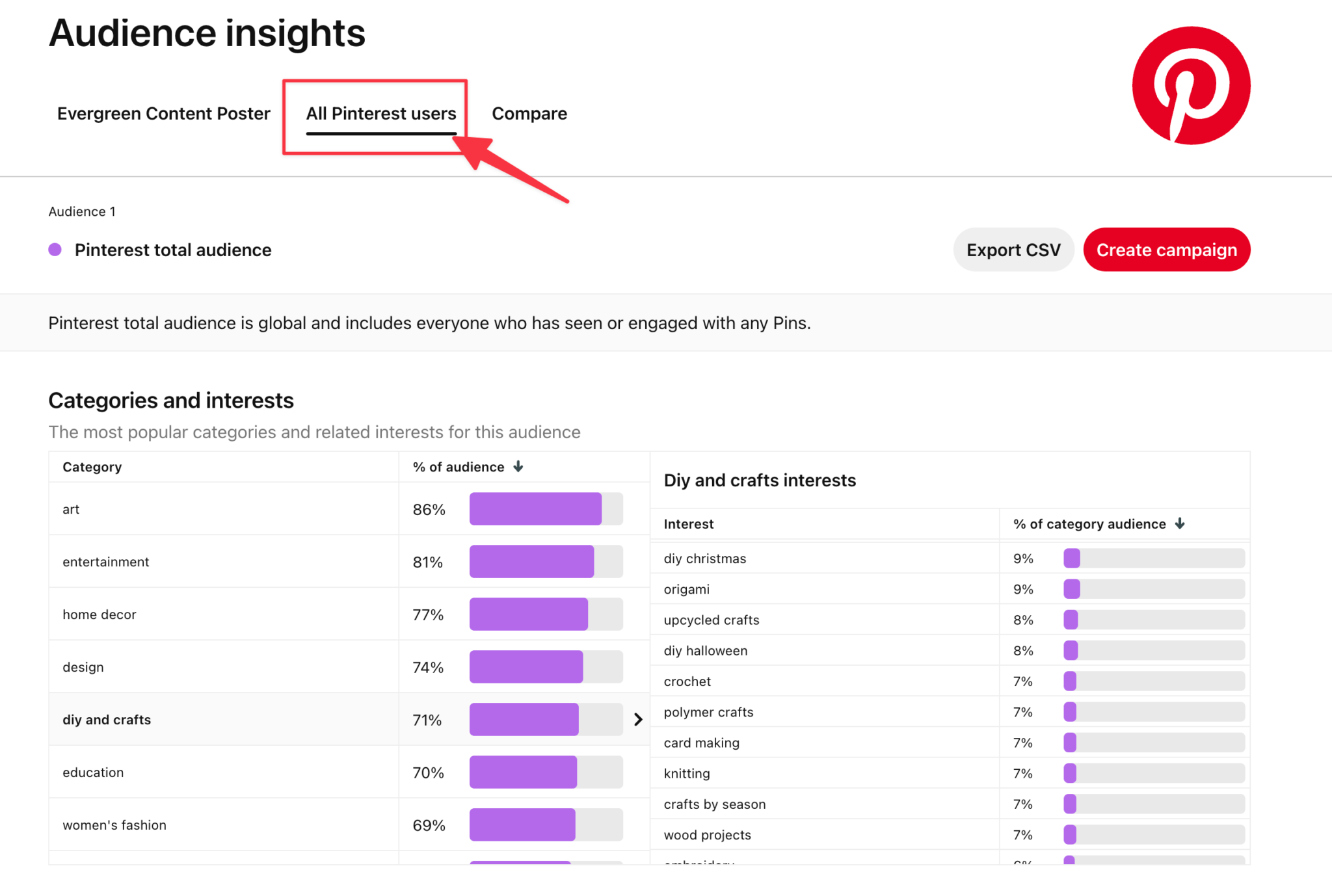Expand the 'diy and crafts' category details
The height and width of the screenshot is (896, 1332).
click(638, 719)
